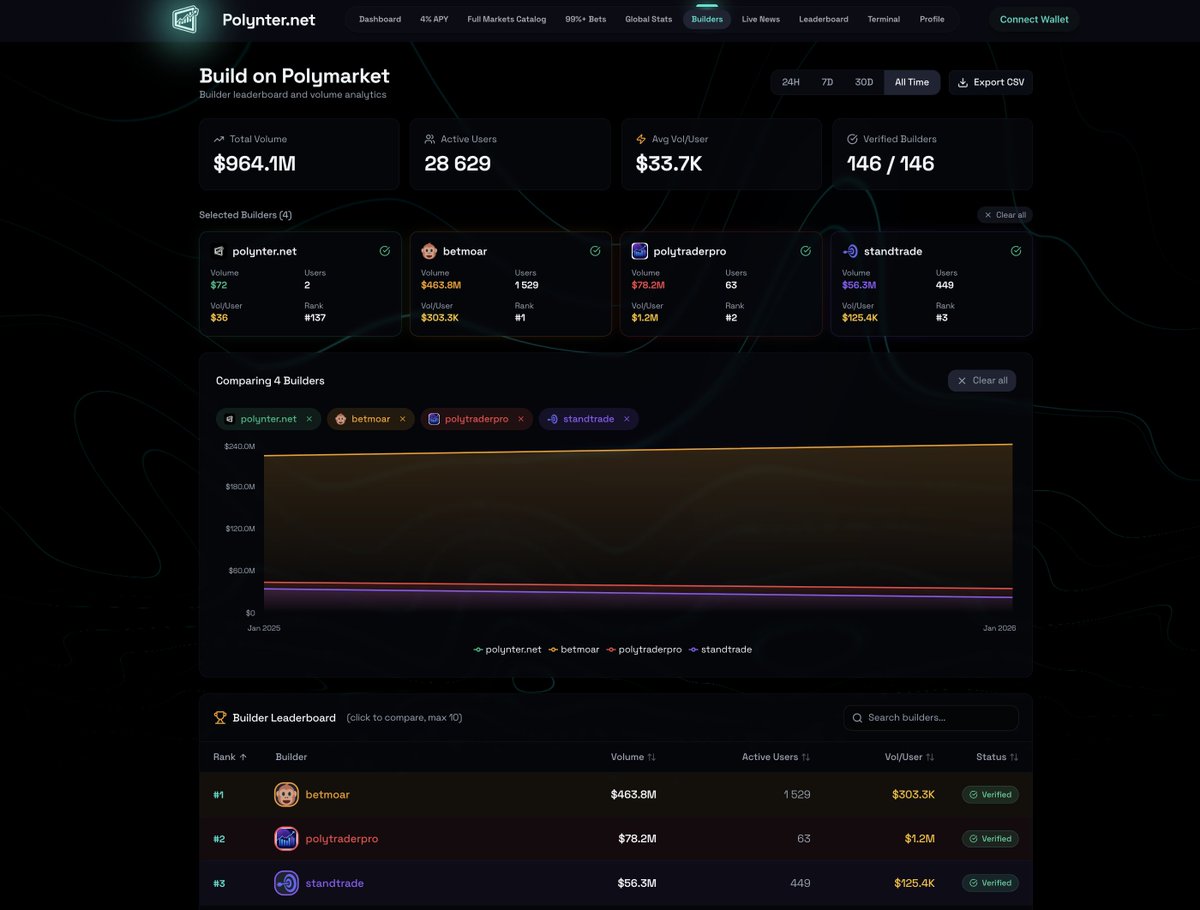
Task: Remove polynter.net chip with its x
Action: point(309,419)
